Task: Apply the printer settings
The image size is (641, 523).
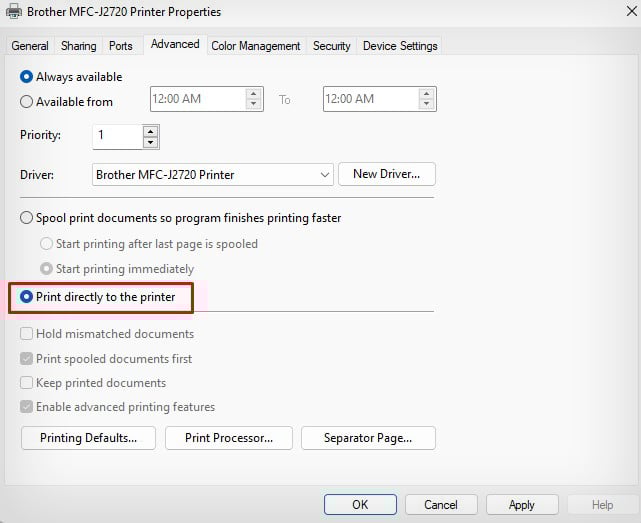Action: coord(522,505)
